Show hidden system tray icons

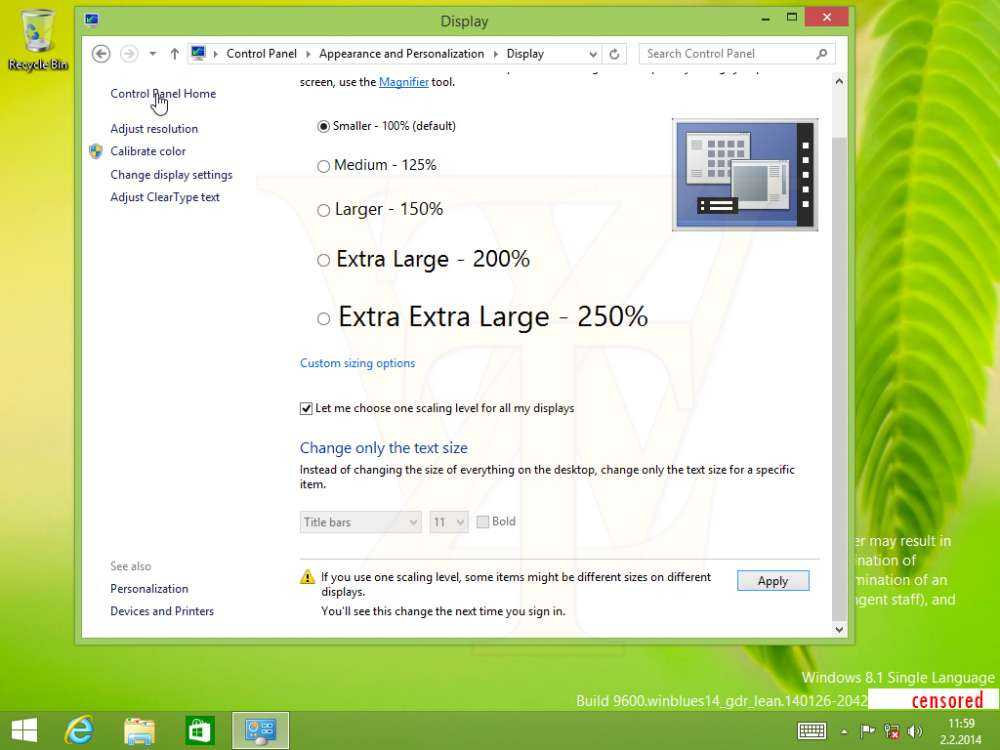point(842,731)
